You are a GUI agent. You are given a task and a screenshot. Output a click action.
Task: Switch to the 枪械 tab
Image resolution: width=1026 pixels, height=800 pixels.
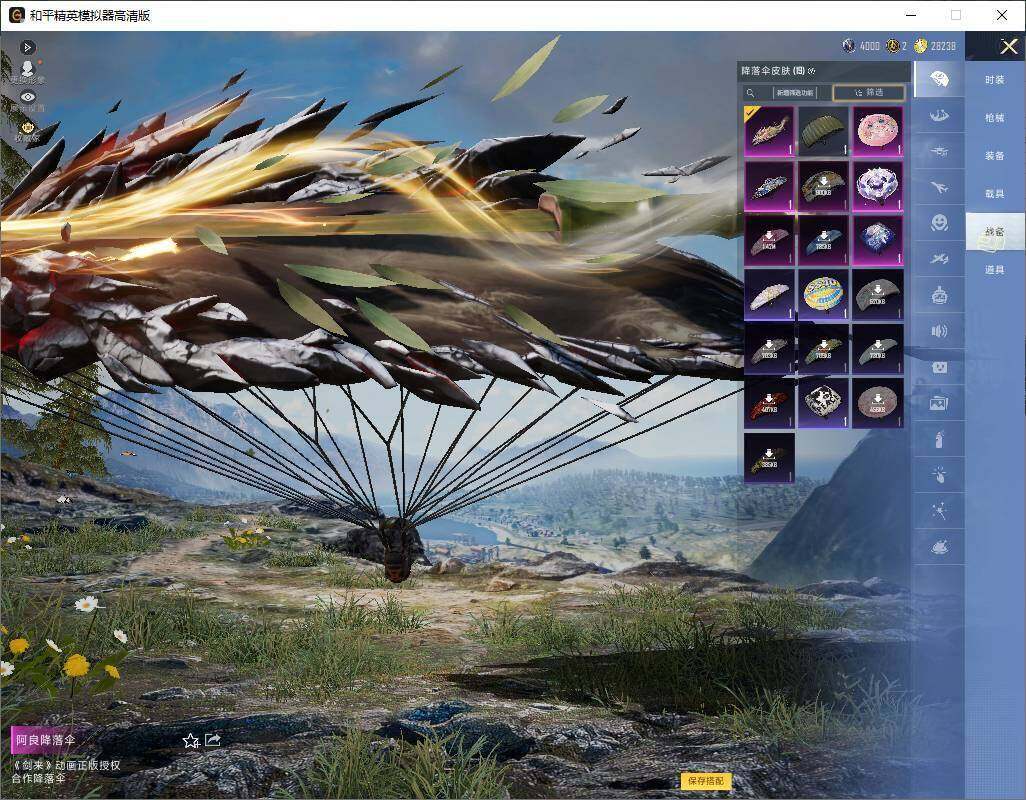[995, 118]
